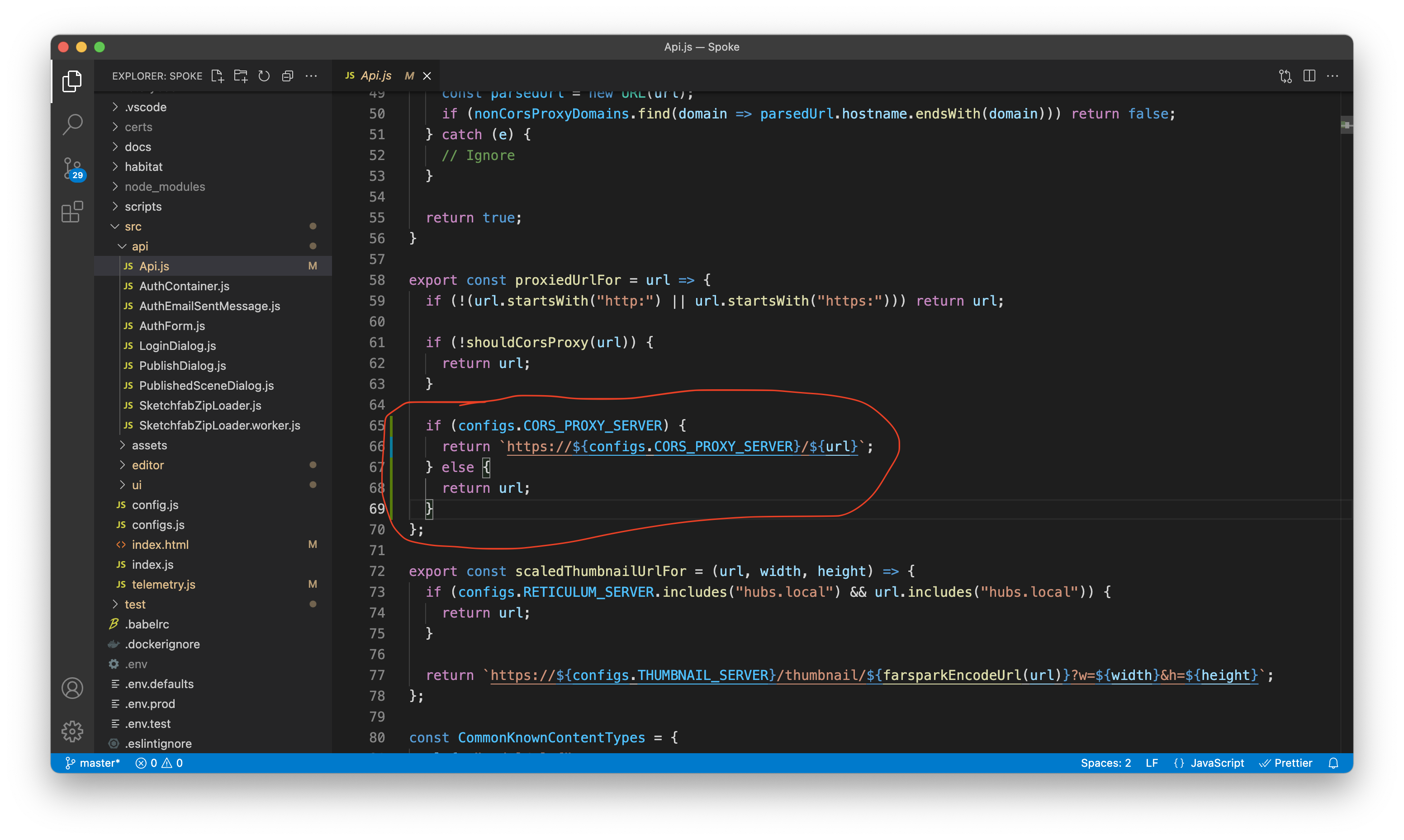Open .dockerignore file
Viewport: 1404px width, 840px height.
[x=213, y=644]
